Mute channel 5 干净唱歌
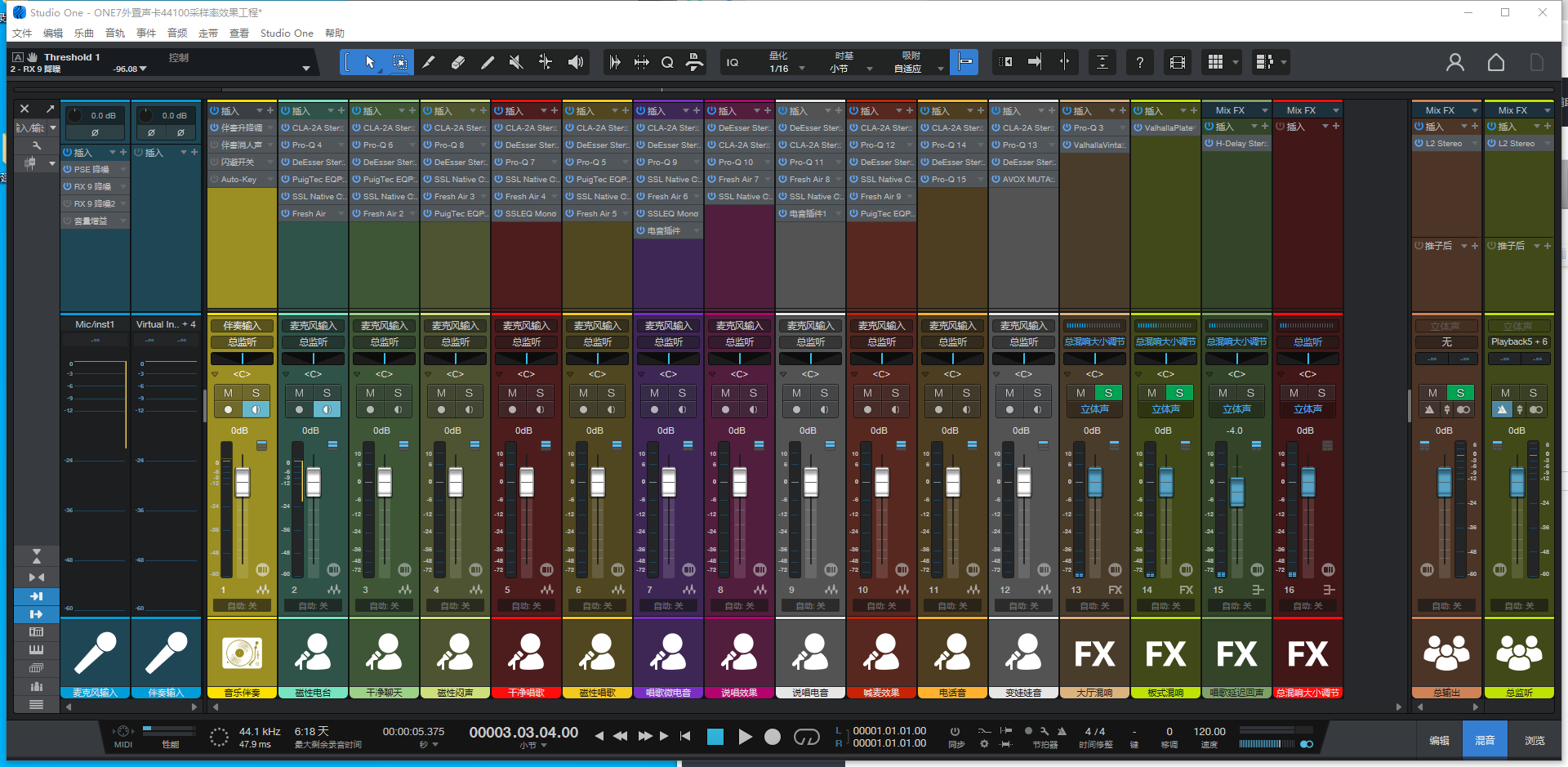 tap(512, 393)
